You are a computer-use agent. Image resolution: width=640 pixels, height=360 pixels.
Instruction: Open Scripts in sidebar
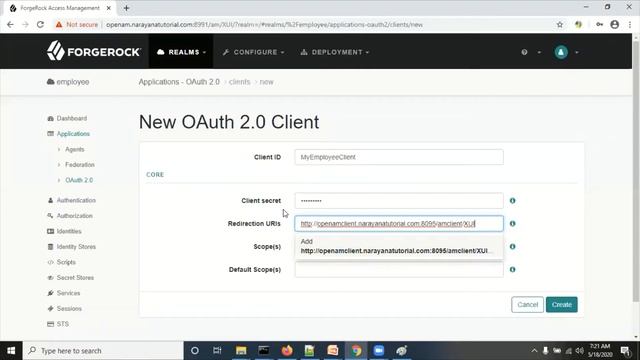pos(66,262)
